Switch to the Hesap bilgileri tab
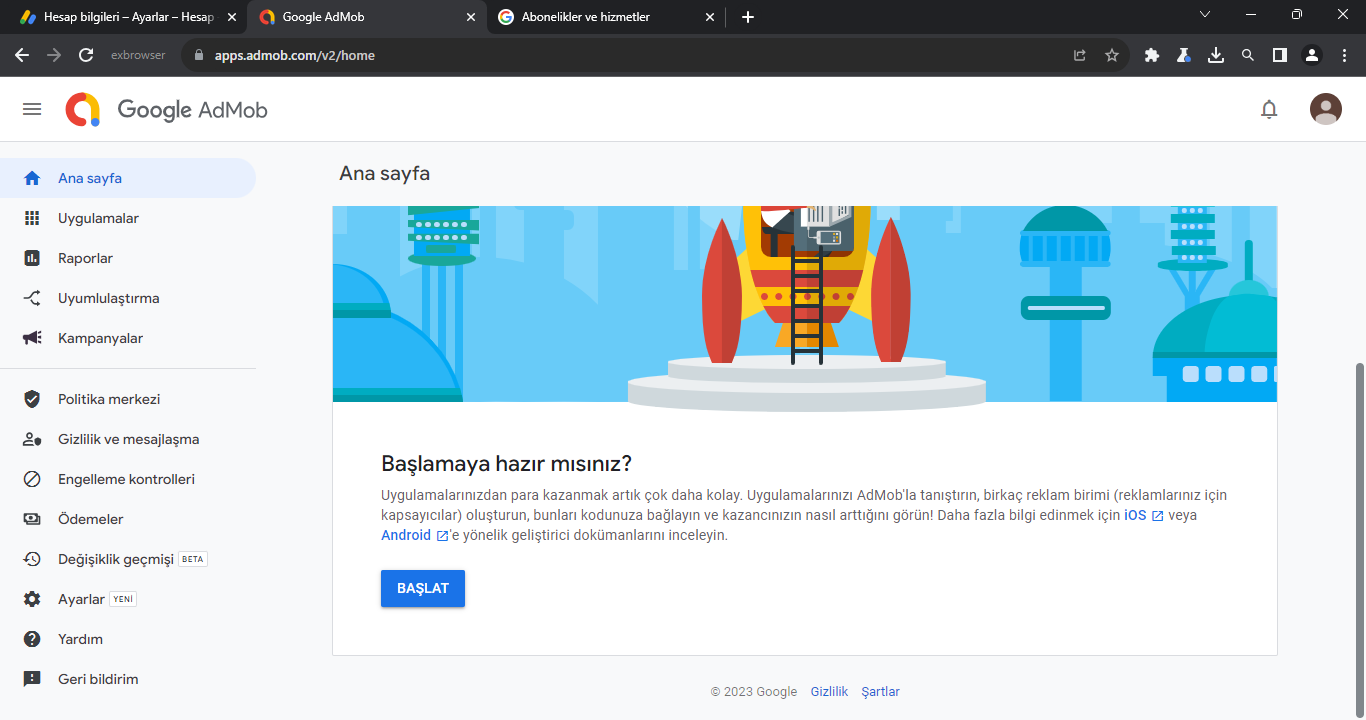Screen dimensions: 1366x720 128,17
